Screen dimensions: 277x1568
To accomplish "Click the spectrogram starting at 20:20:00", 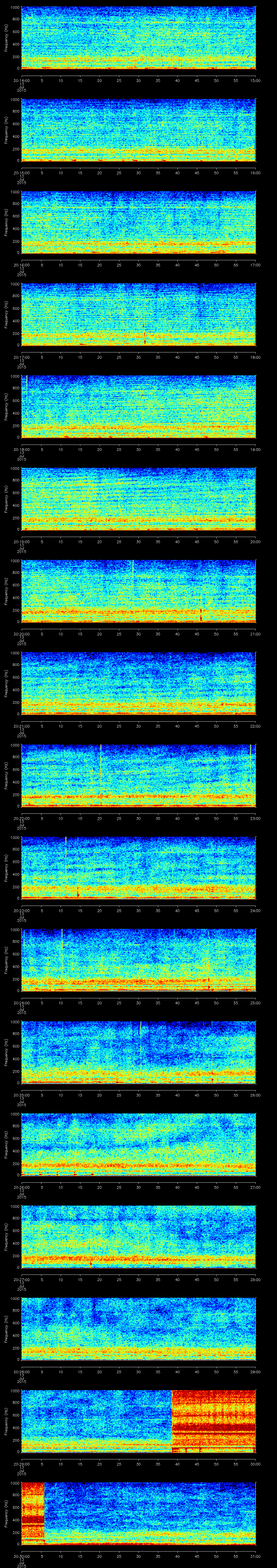I will tap(138, 591).
